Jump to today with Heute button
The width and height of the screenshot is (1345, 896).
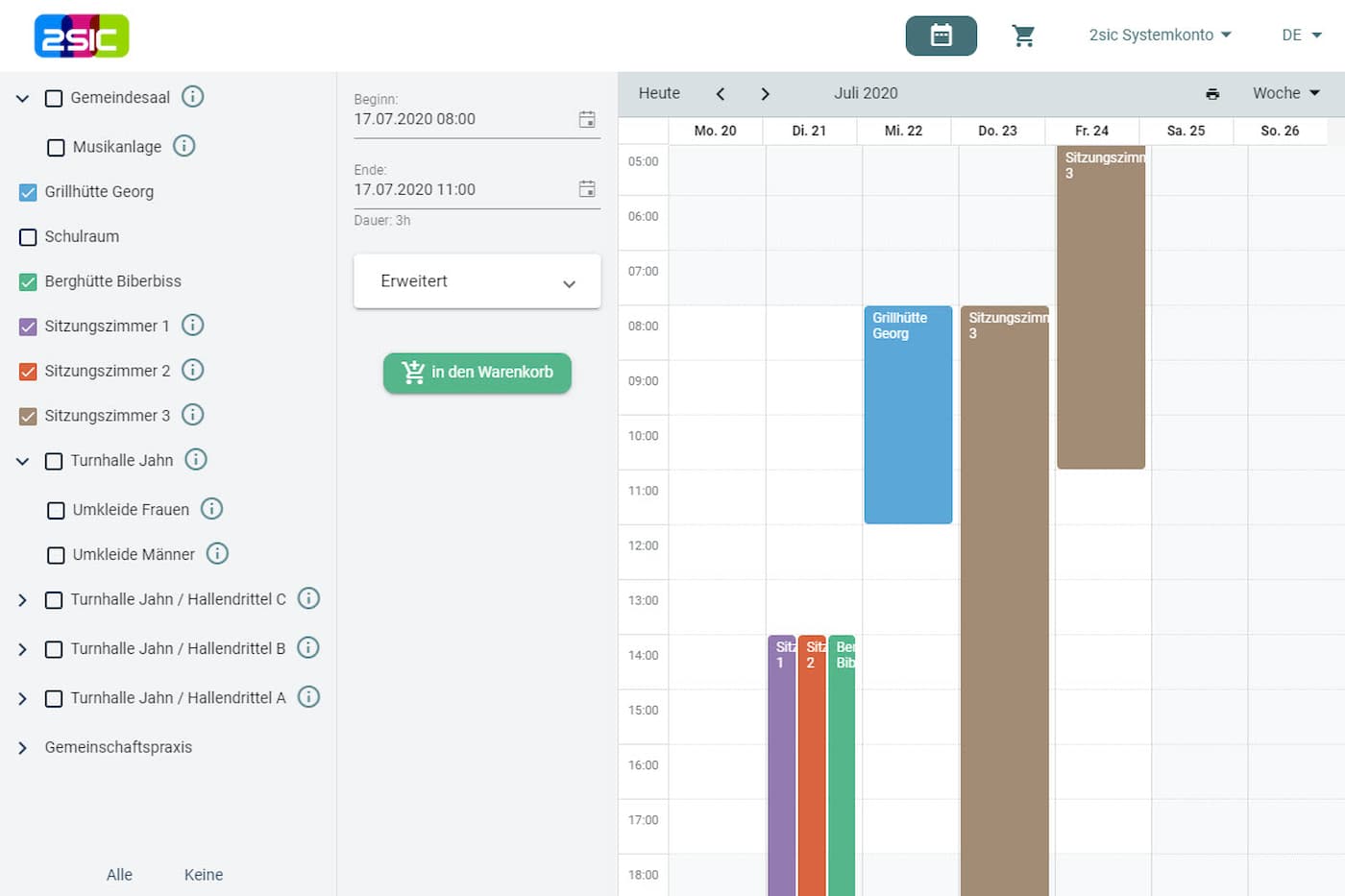(x=659, y=93)
